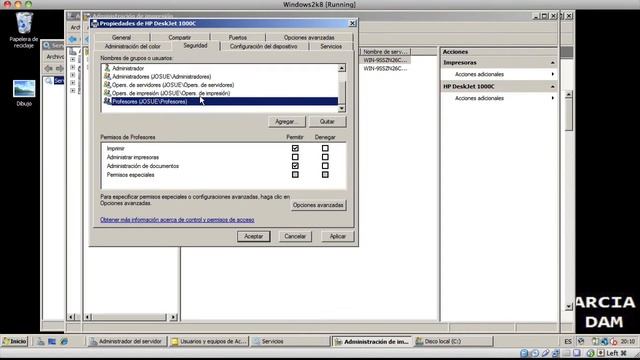Expand the third tree node plus sign
Viewport: 640px width, 360px height.
73,75
